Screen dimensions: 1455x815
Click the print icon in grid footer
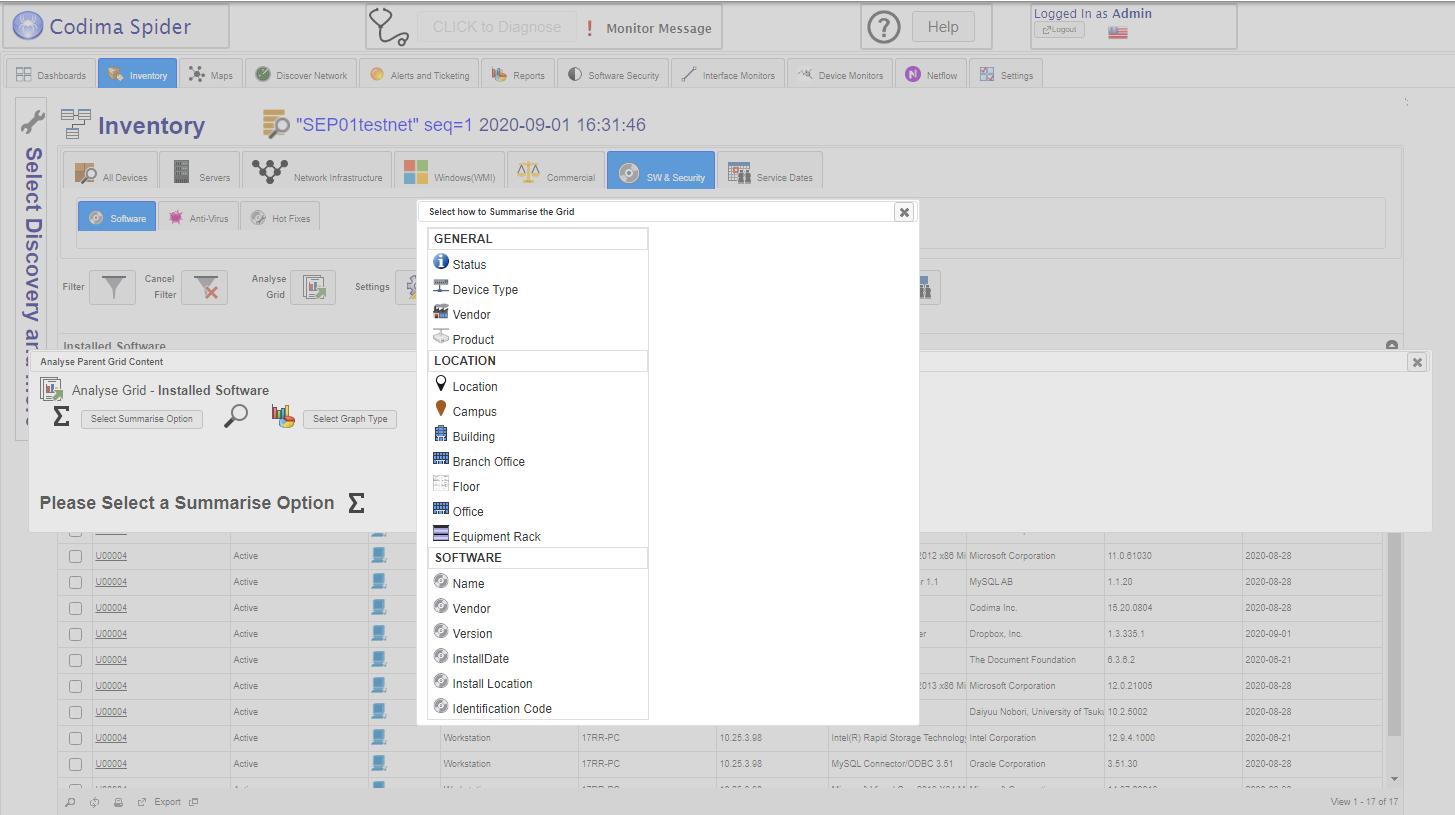point(118,802)
